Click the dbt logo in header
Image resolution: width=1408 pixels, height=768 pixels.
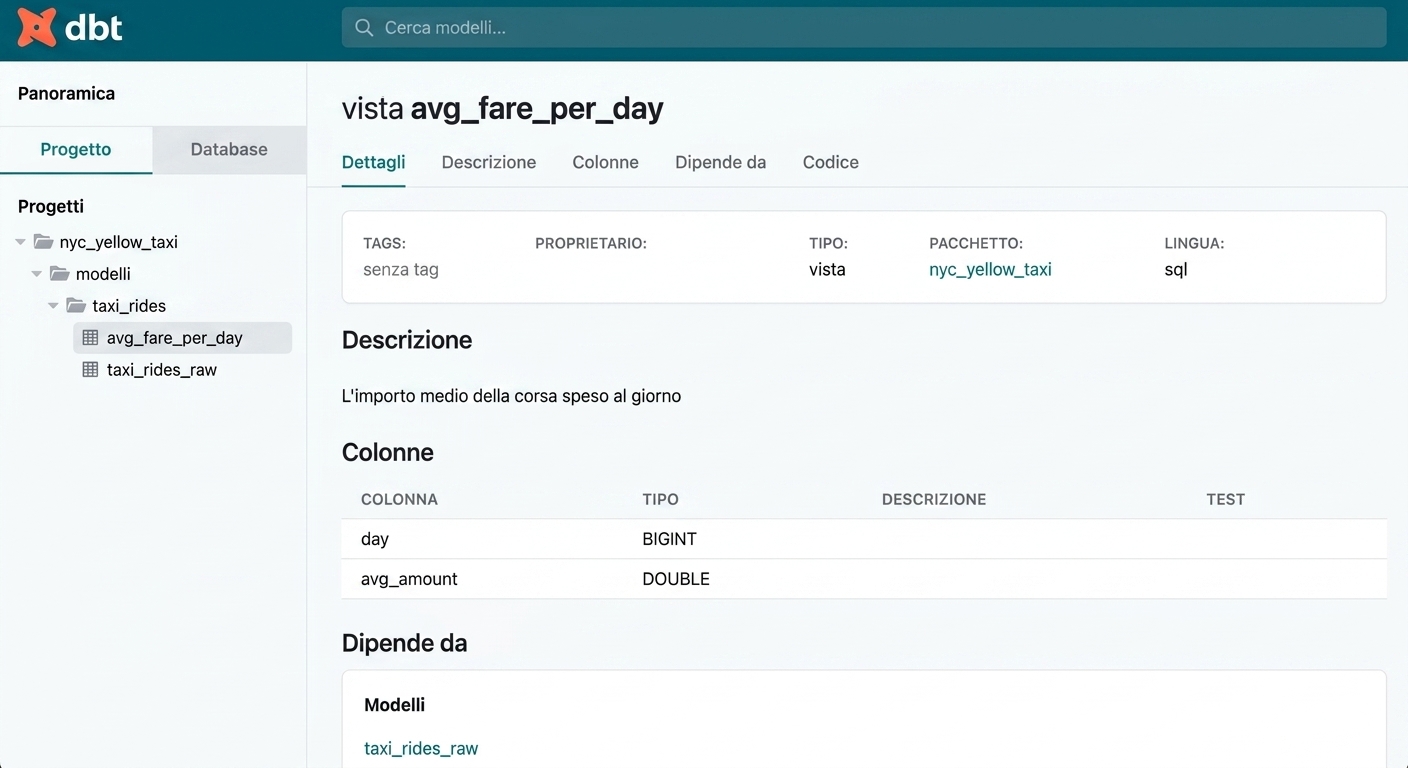tap(70, 27)
